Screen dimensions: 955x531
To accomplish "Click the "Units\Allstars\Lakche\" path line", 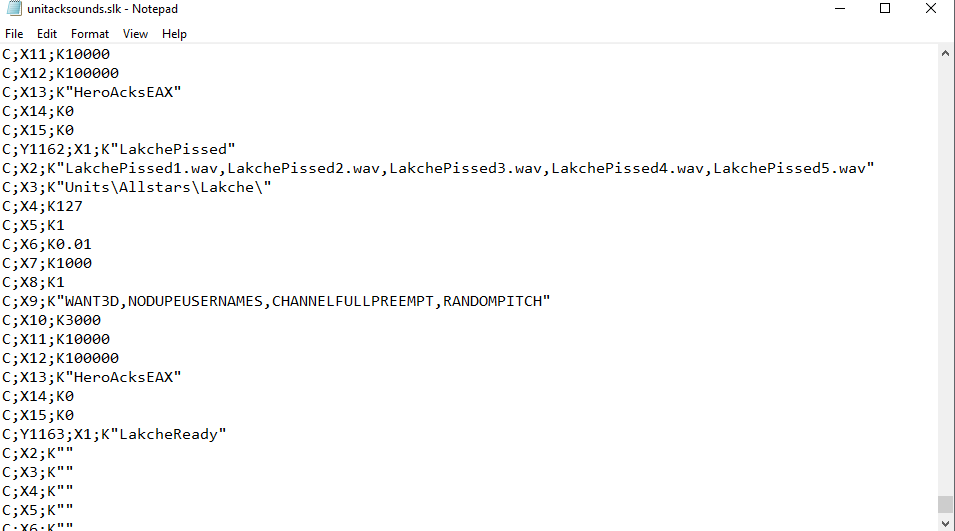I will [136, 187].
